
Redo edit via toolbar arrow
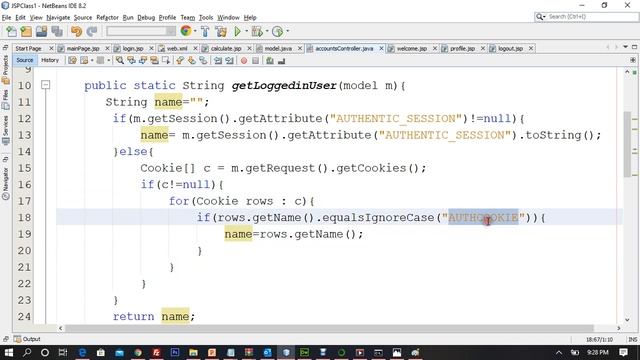click(x=92, y=31)
